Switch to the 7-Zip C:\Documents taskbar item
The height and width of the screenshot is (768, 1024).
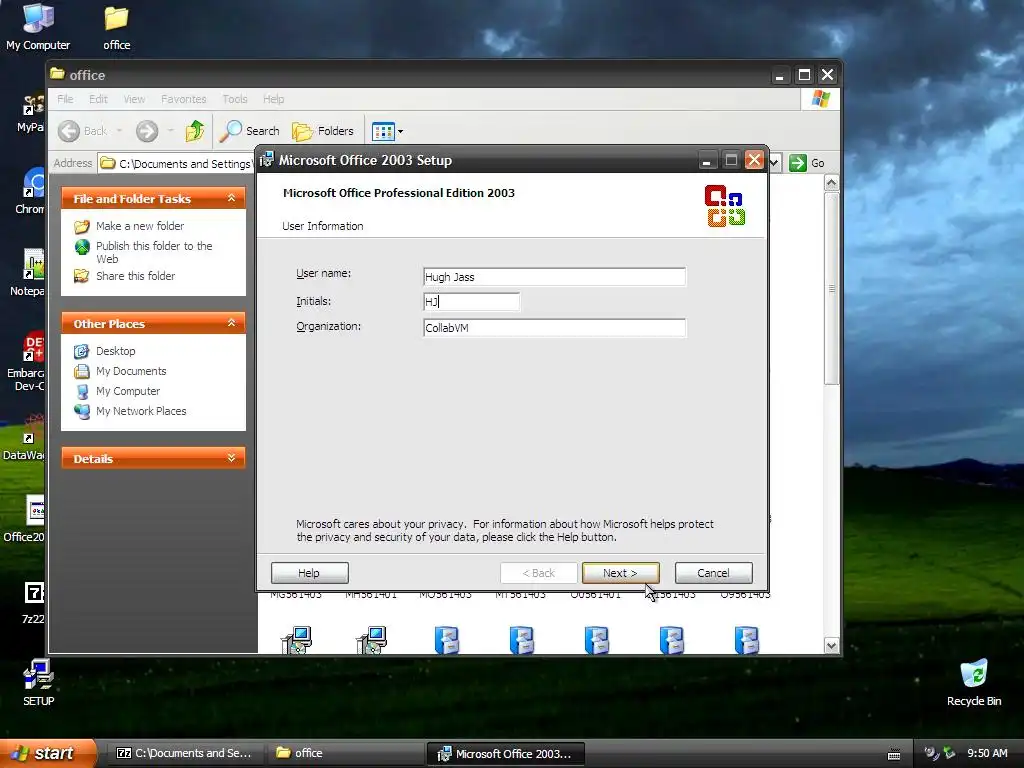[185, 753]
